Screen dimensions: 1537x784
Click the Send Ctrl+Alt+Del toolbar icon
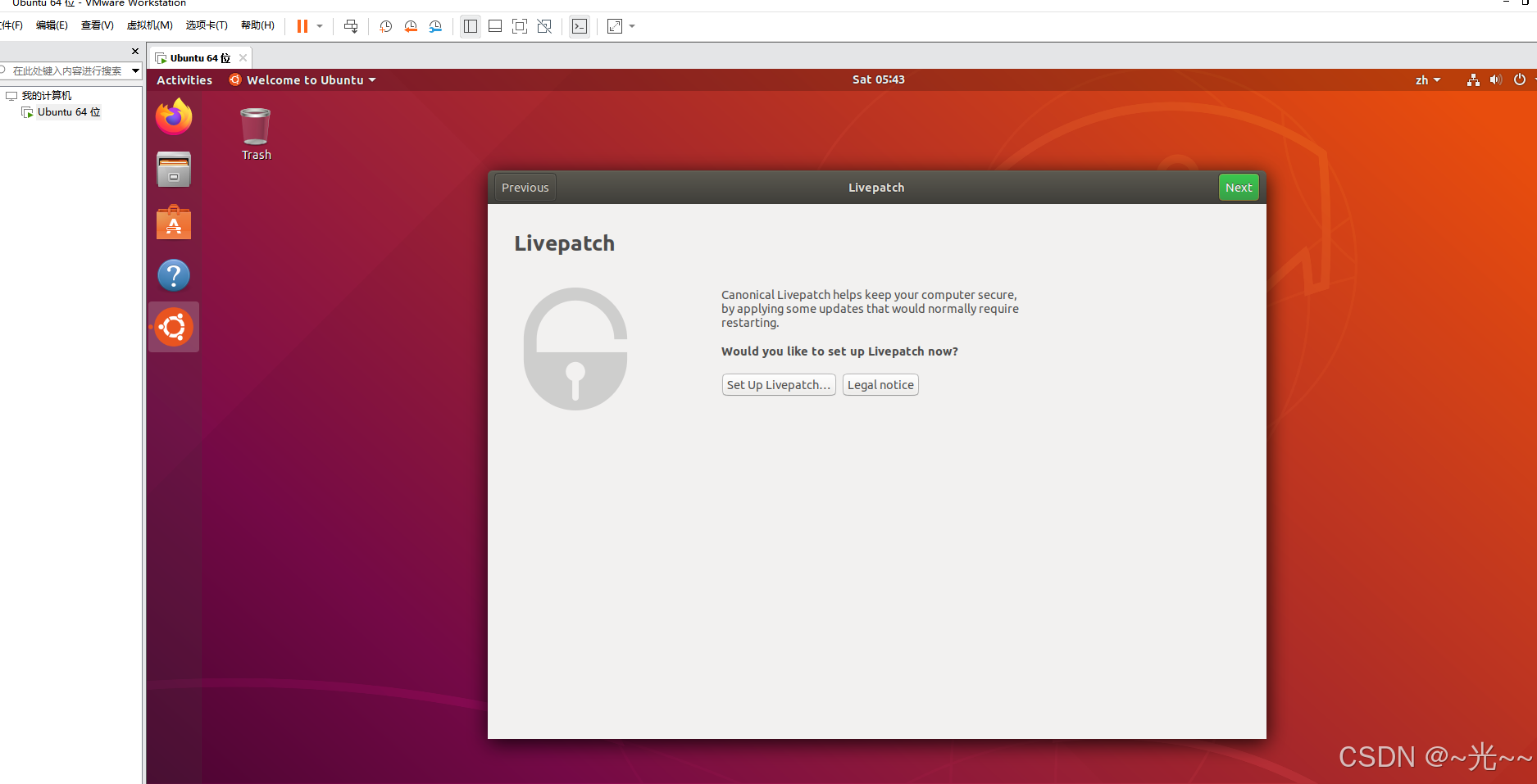(351, 26)
